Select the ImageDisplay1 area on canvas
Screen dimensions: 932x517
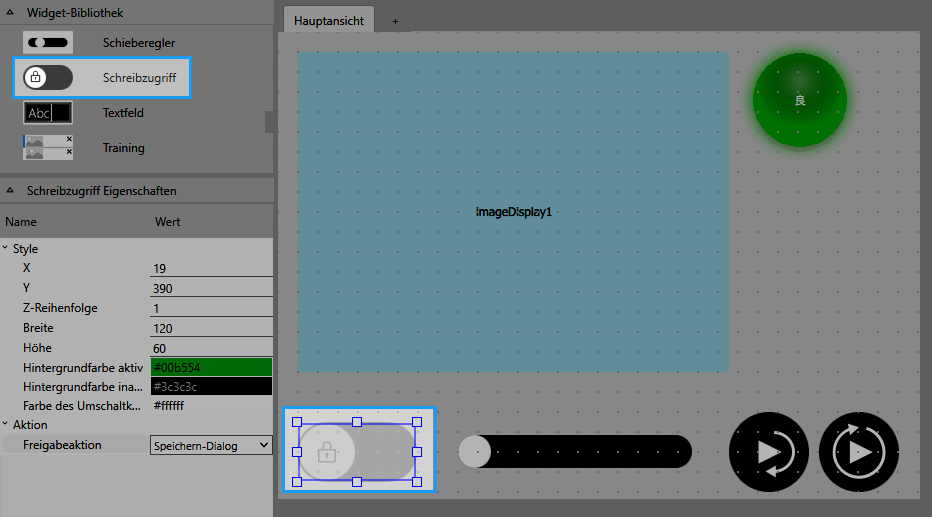(513, 212)
